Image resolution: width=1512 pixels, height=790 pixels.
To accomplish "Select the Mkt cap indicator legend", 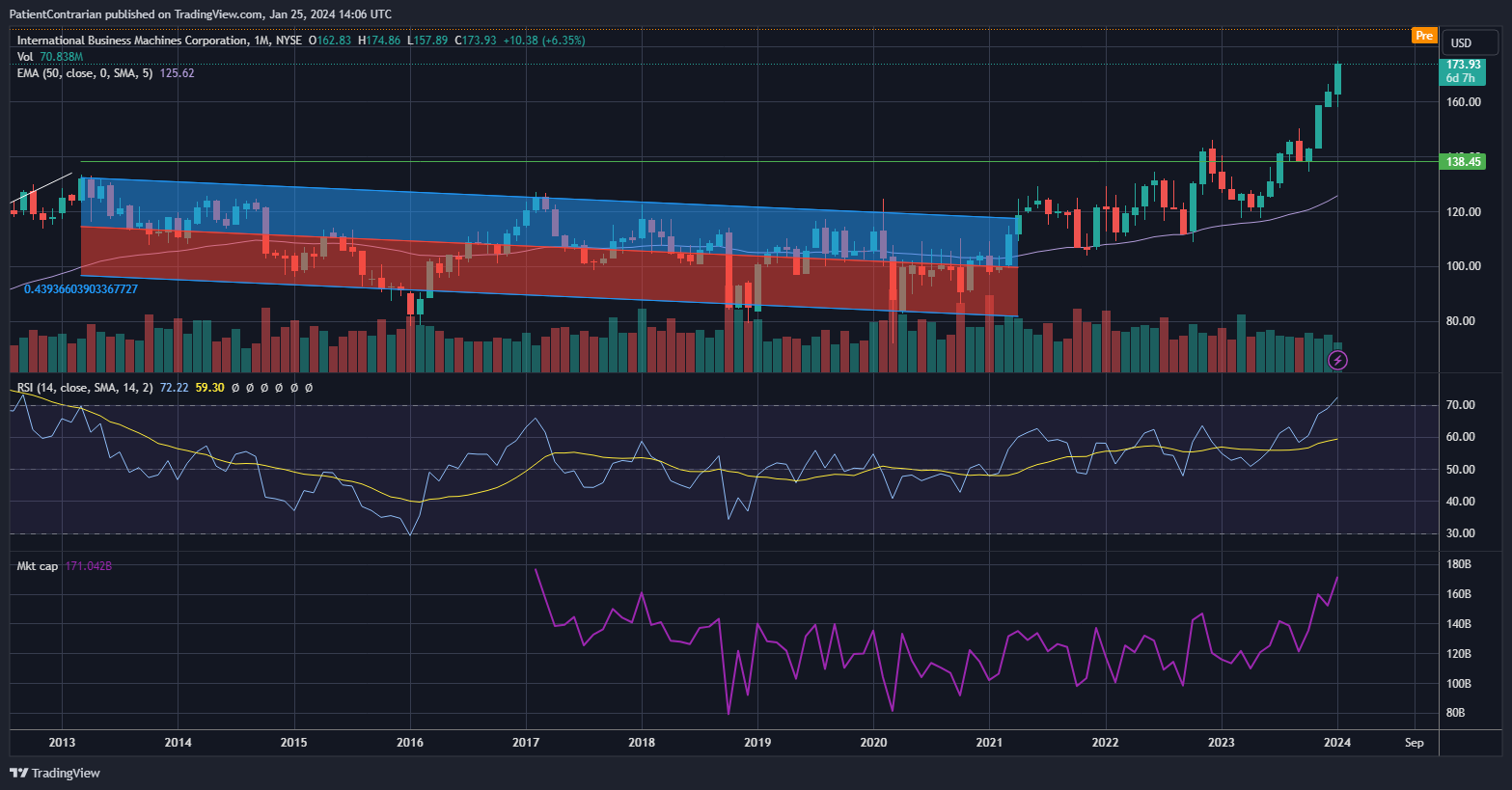I will (x=38, y=566).
